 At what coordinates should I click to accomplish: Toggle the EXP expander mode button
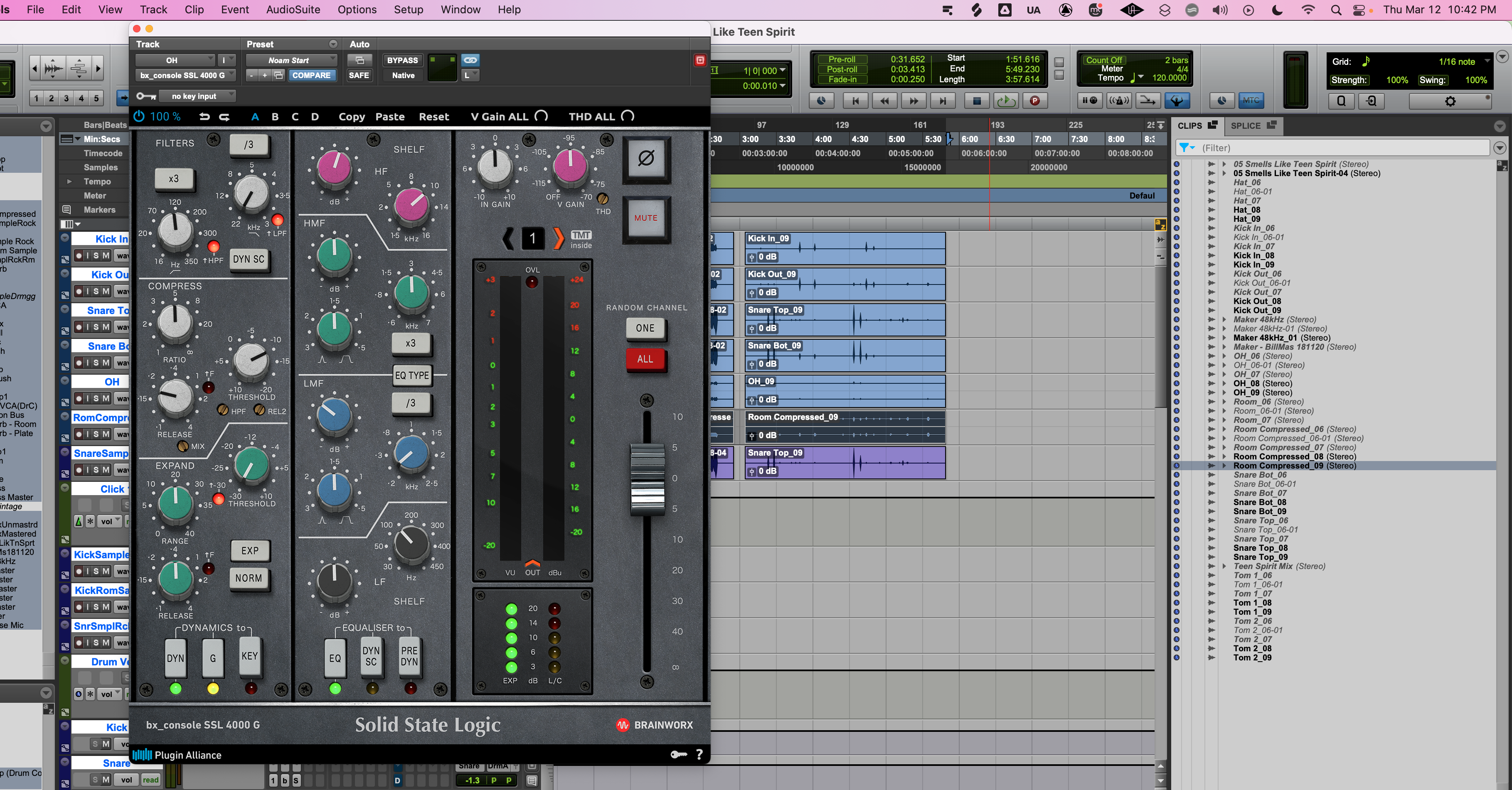(x=249, y=551)
